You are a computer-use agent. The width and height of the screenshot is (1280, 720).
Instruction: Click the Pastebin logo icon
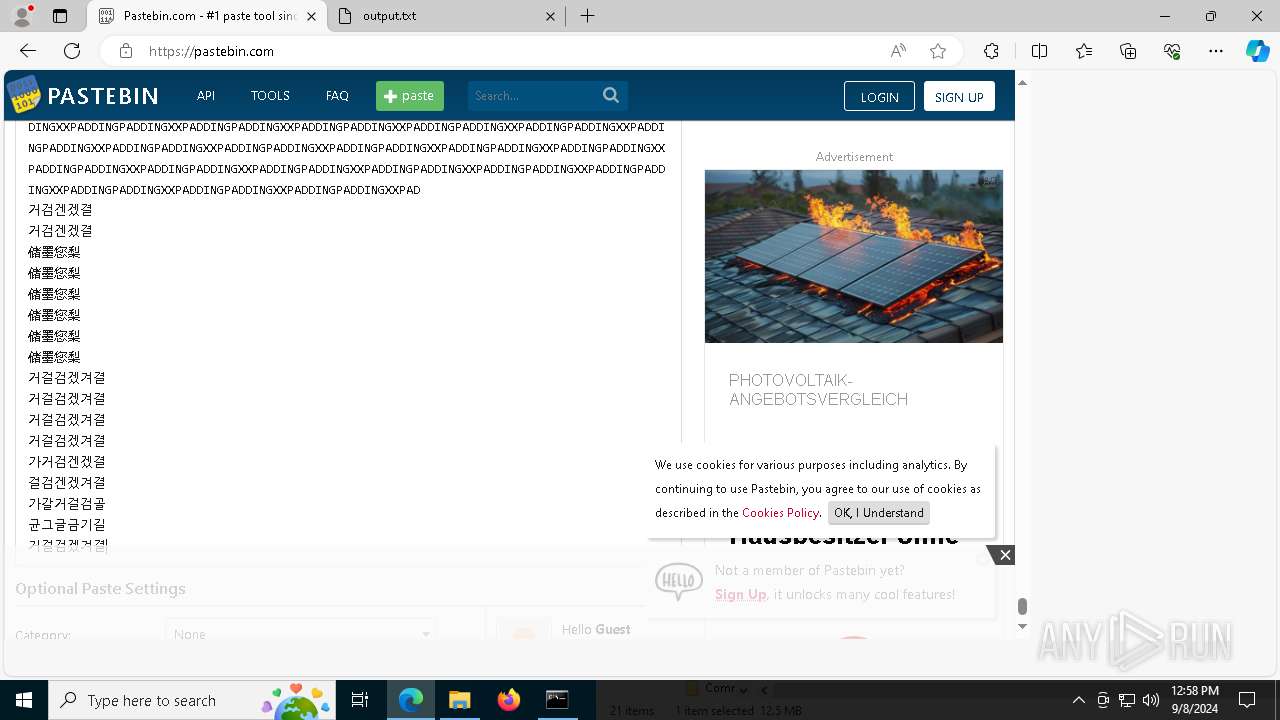click(24, 95)
